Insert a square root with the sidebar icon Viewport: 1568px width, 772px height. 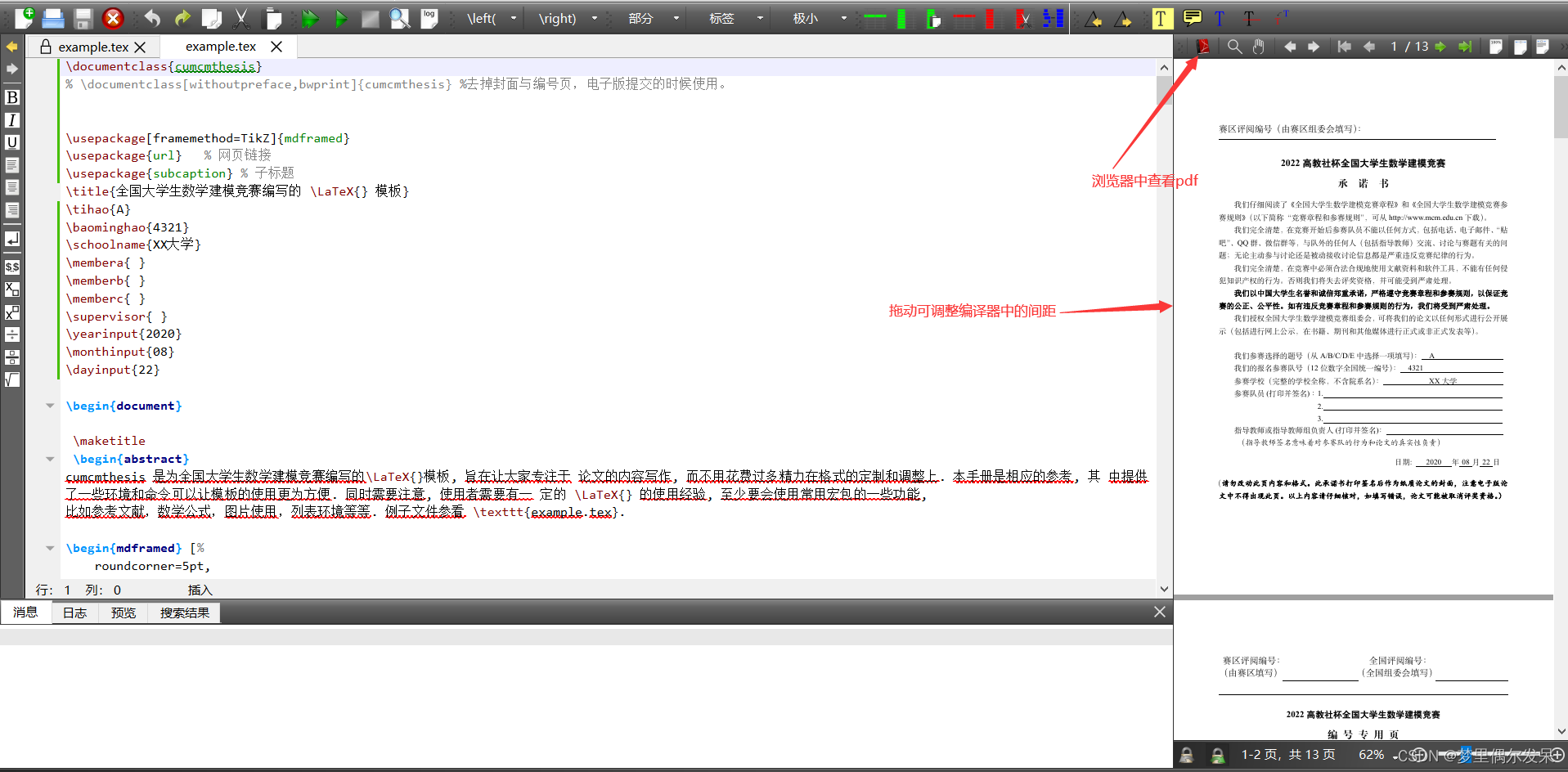(x=12, y=379)
